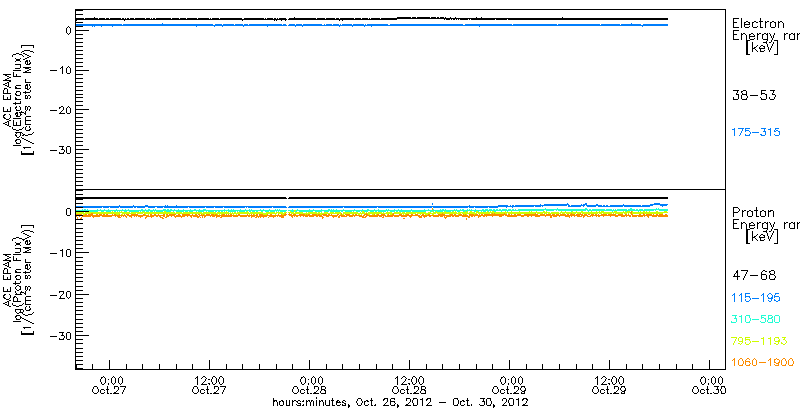Screen dimensions: 800x410
Task: Click the 0:00 Oct.28 time axis label
Action: click(x=311, y=386)
